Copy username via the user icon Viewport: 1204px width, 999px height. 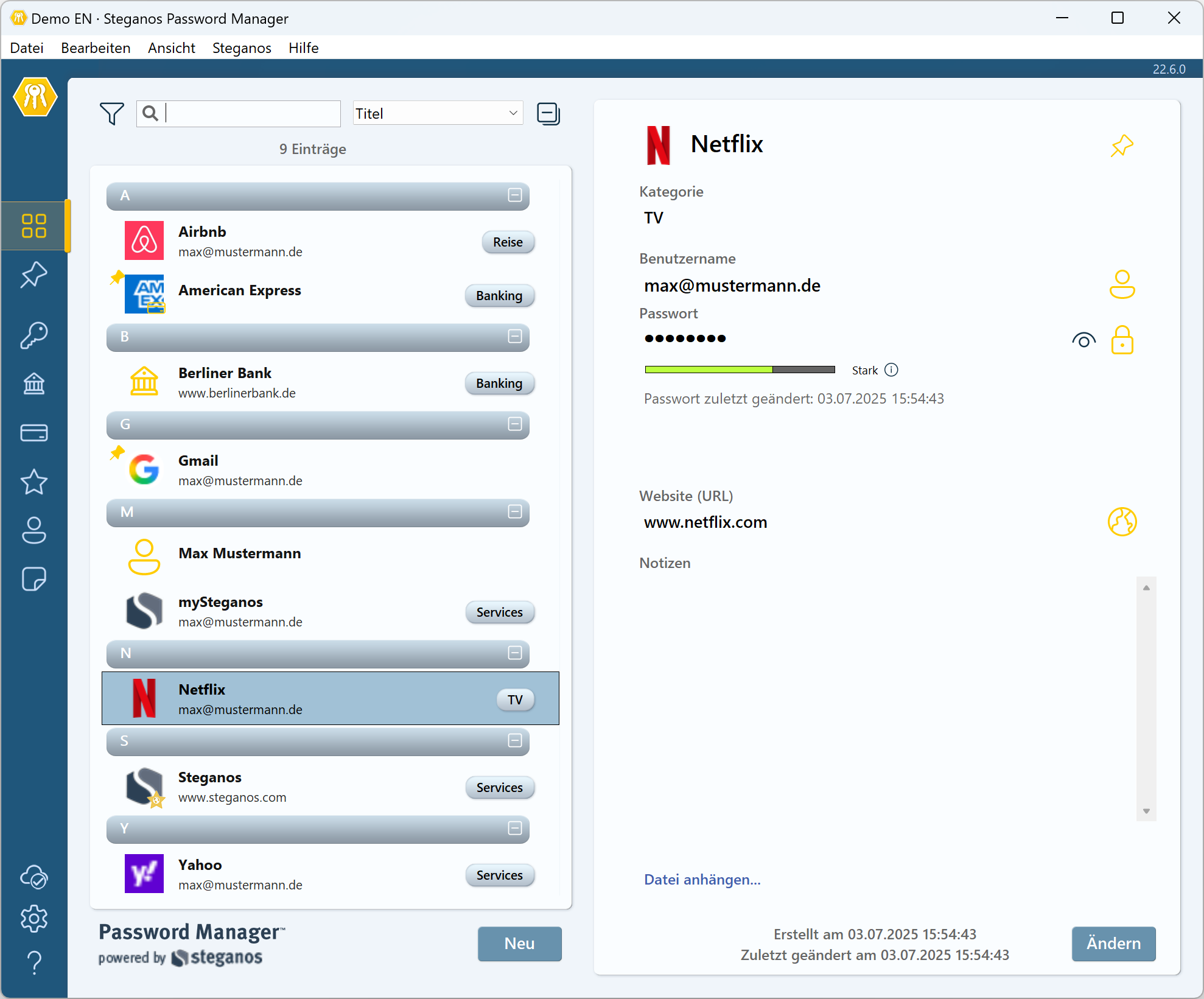1122,284
